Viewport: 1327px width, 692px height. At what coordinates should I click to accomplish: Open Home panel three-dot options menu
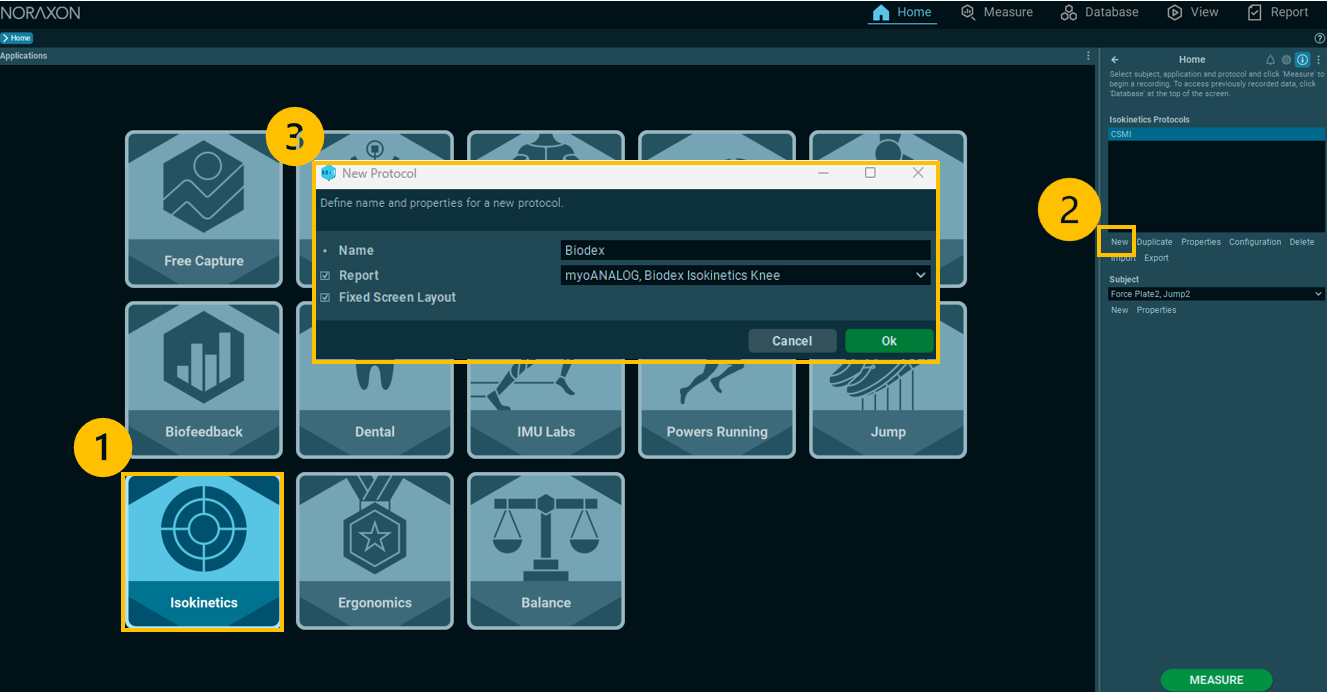click(x=1318, y=60)
